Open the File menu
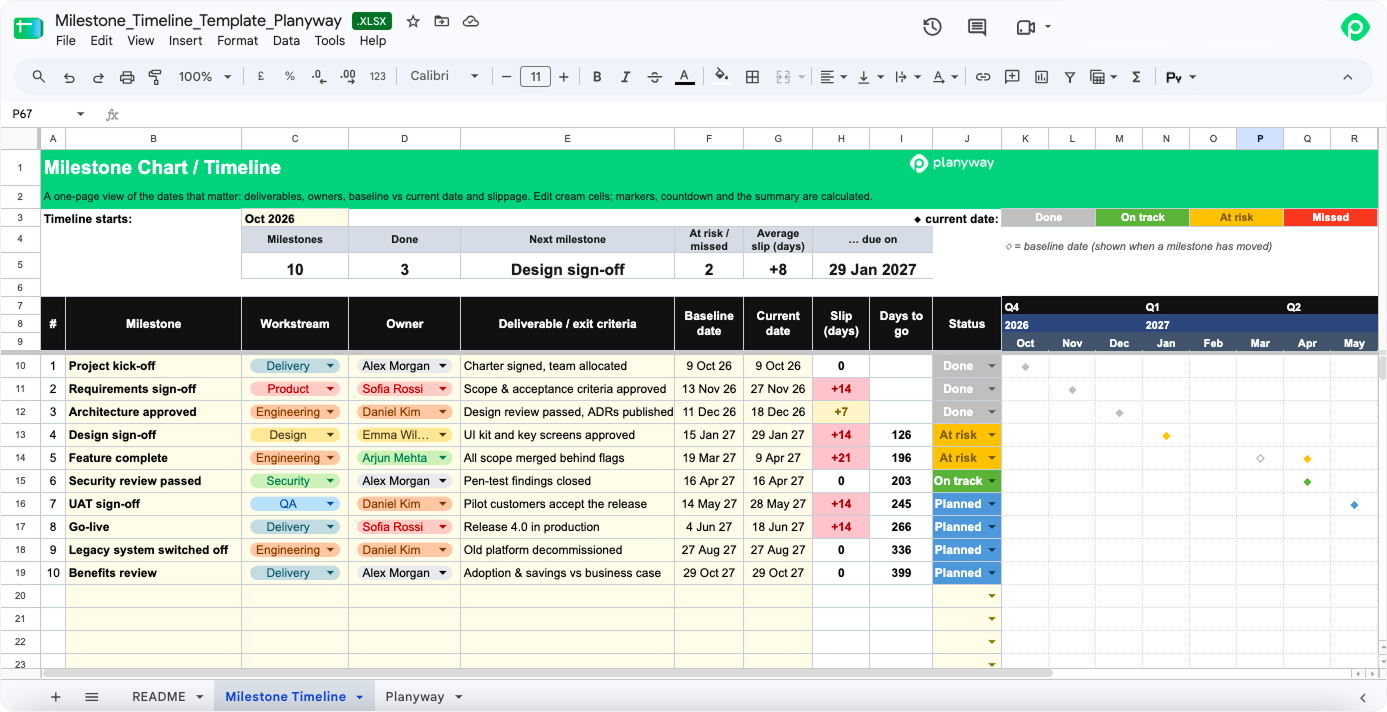The height and width of the screenshot is (712, 1387). click(x=66, y=41)
